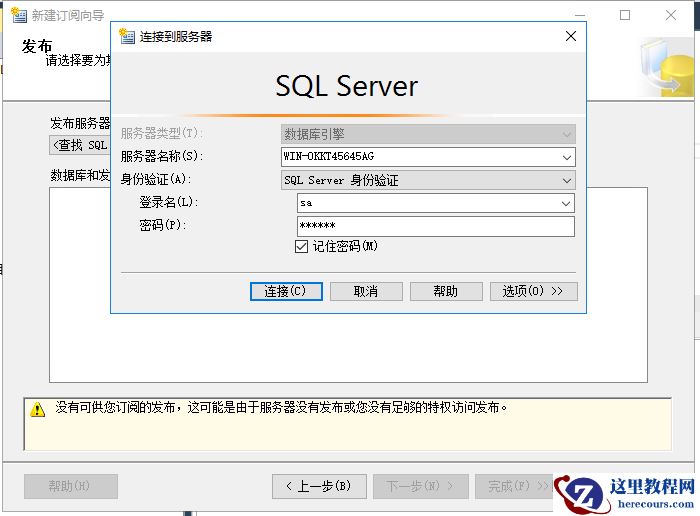
Task: Click the yellow warning triangle icon
Action: pyautogui.click(x=38, y=409)
